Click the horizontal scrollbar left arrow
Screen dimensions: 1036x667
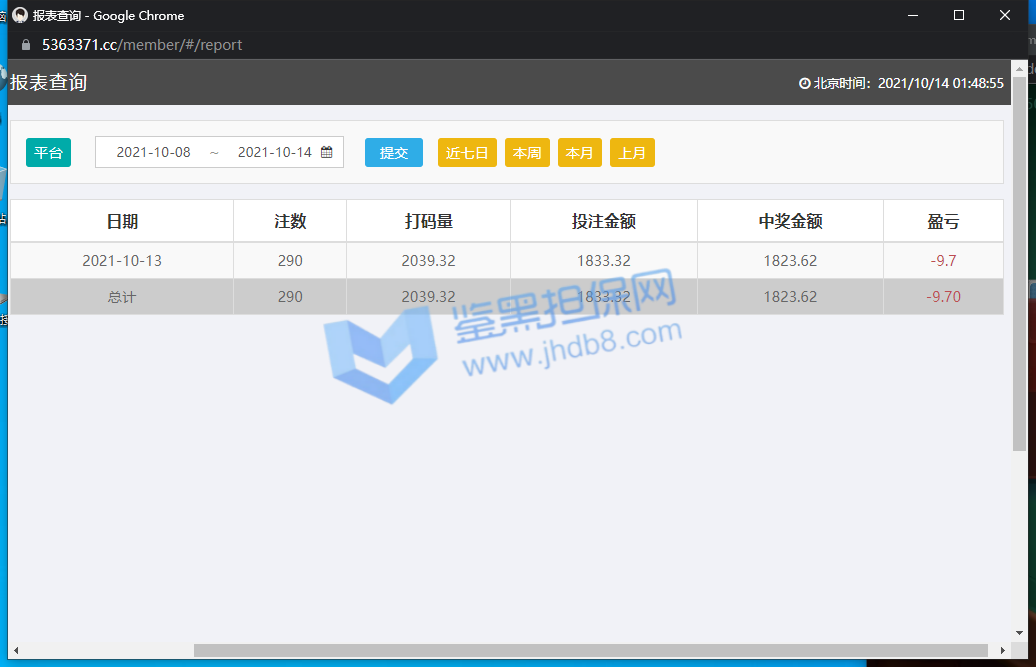point(16,651)
